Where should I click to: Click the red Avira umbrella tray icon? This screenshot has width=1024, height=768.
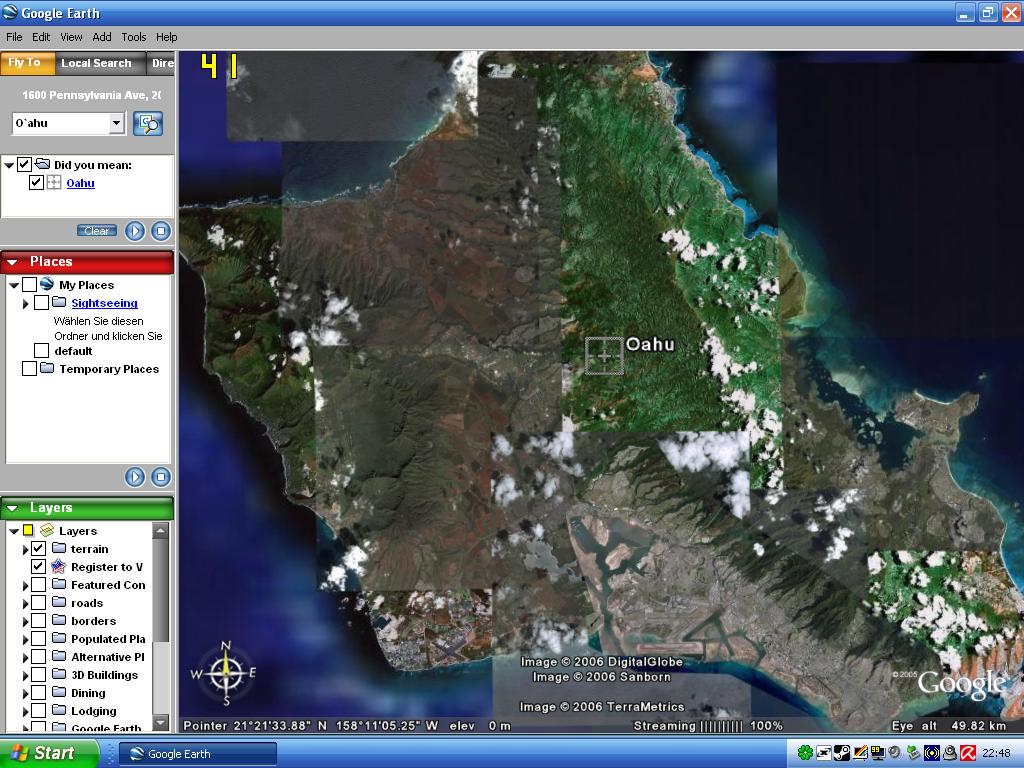(968, 753)
